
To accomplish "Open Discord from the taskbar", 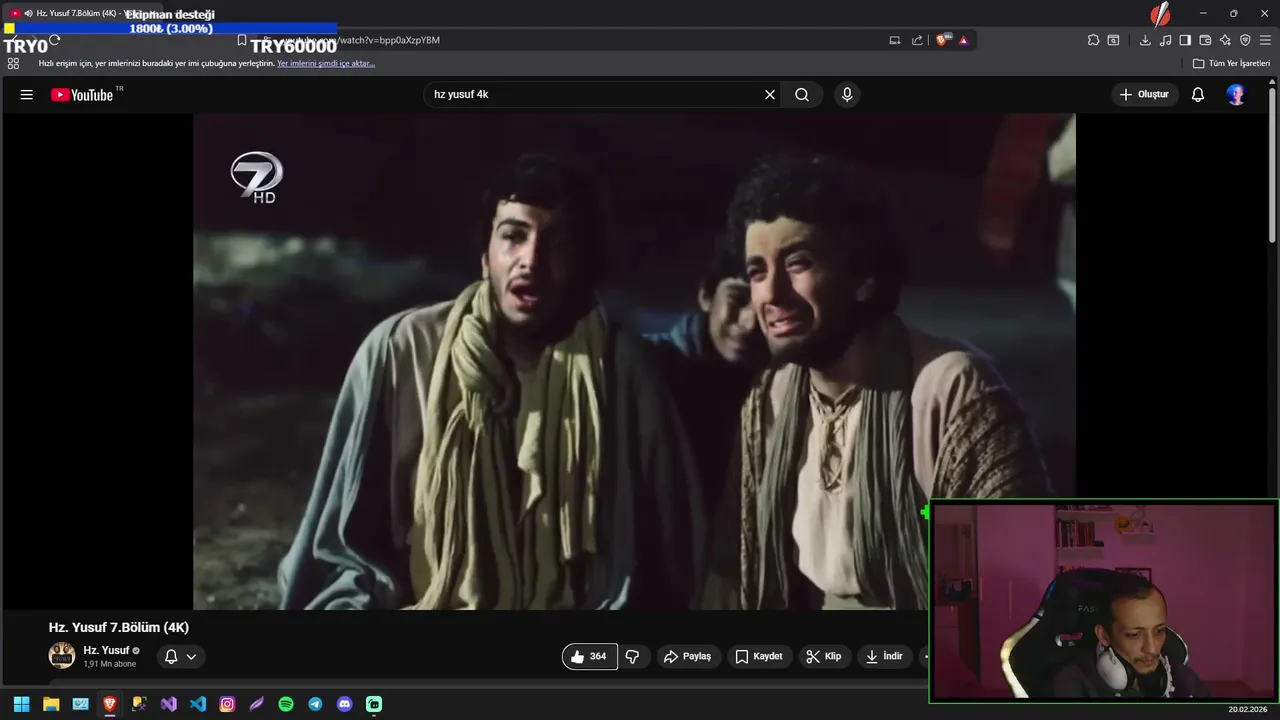I will 345,704.
